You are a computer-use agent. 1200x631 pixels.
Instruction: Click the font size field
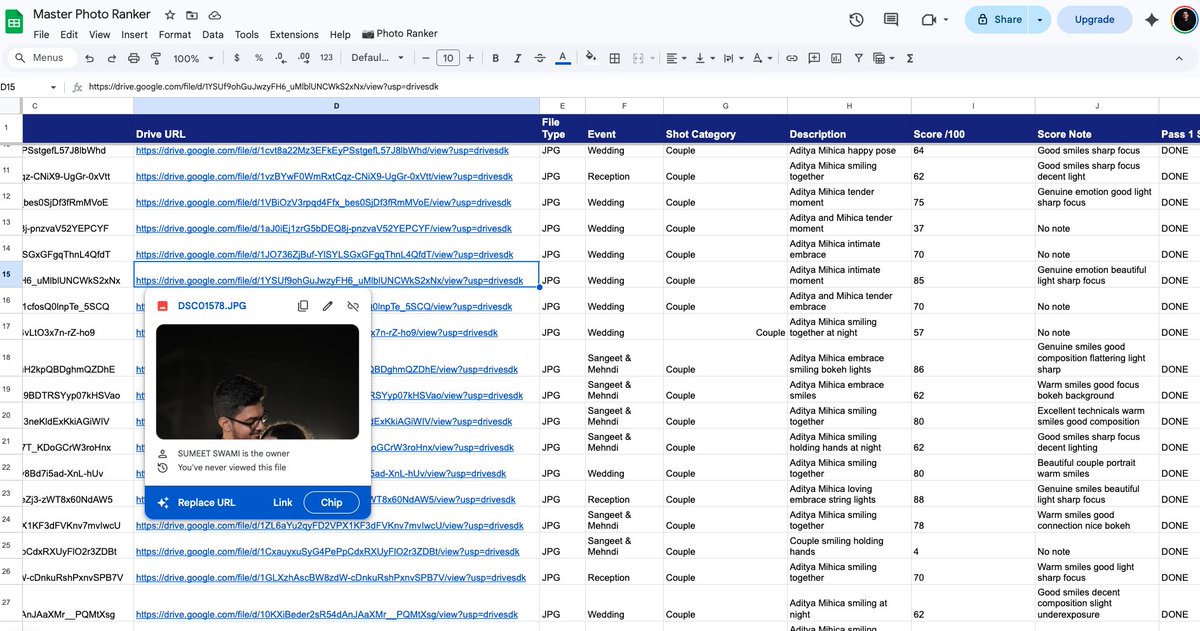coord(448,58)
